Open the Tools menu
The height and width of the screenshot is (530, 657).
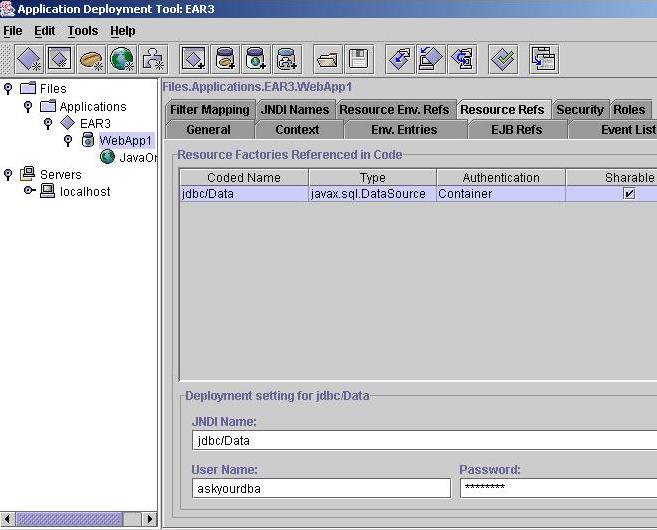point(83,31)
